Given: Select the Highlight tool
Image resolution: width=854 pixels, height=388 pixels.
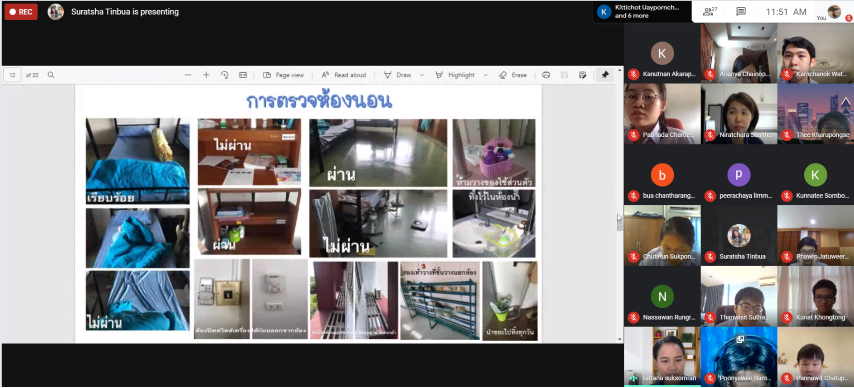Looking at the screenshot, I should pos(455,75).
